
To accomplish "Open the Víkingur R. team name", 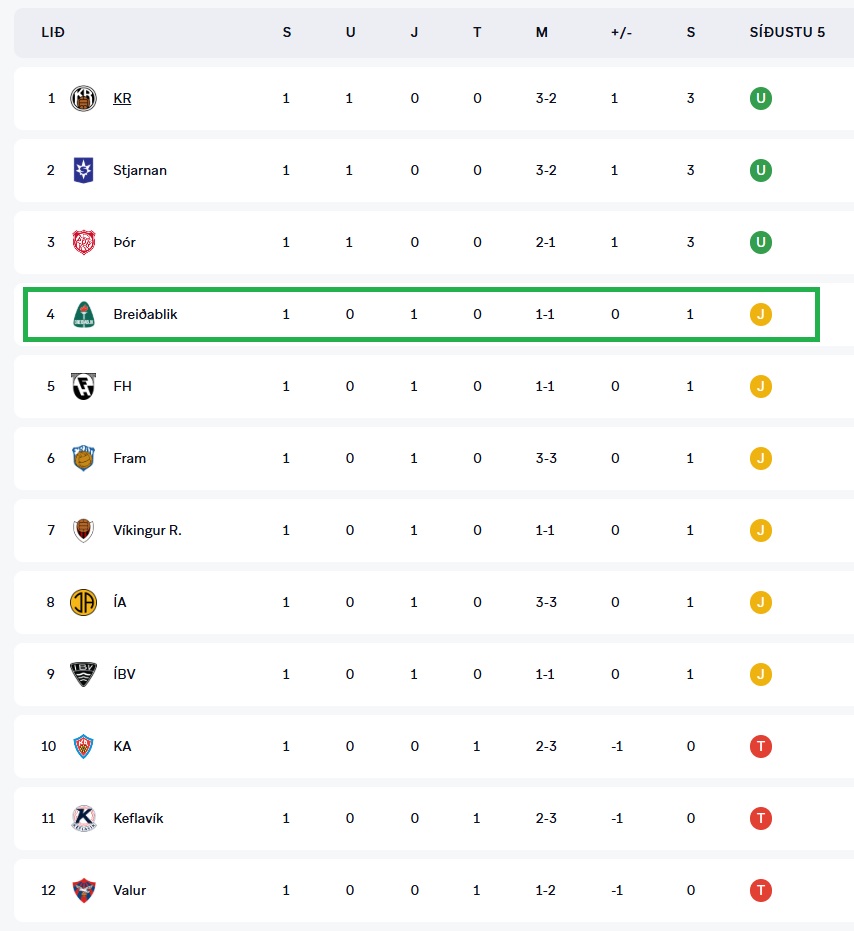I will coord(147,530).
